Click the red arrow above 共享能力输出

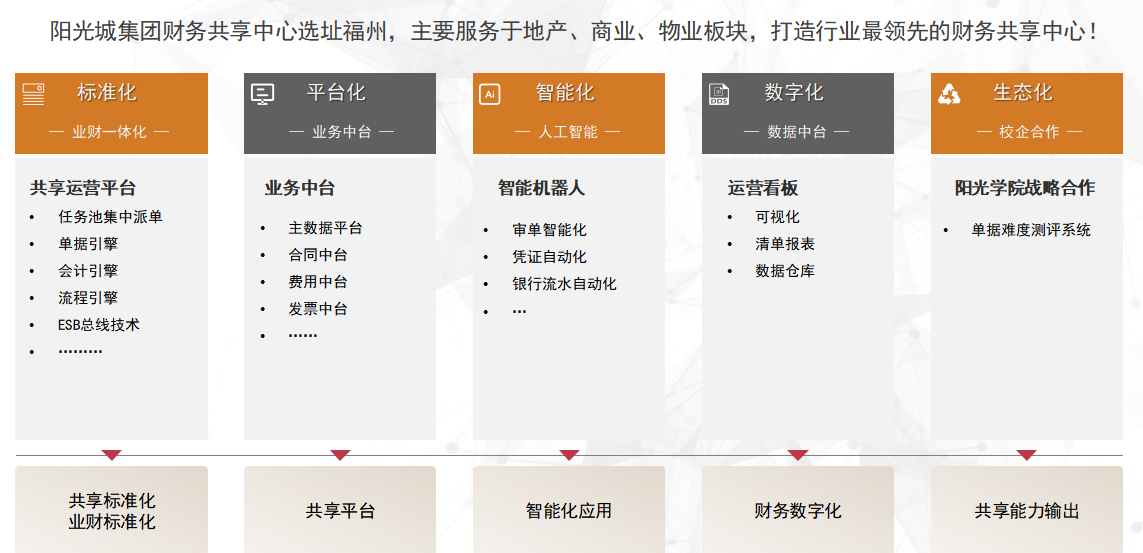[1026, 455]
